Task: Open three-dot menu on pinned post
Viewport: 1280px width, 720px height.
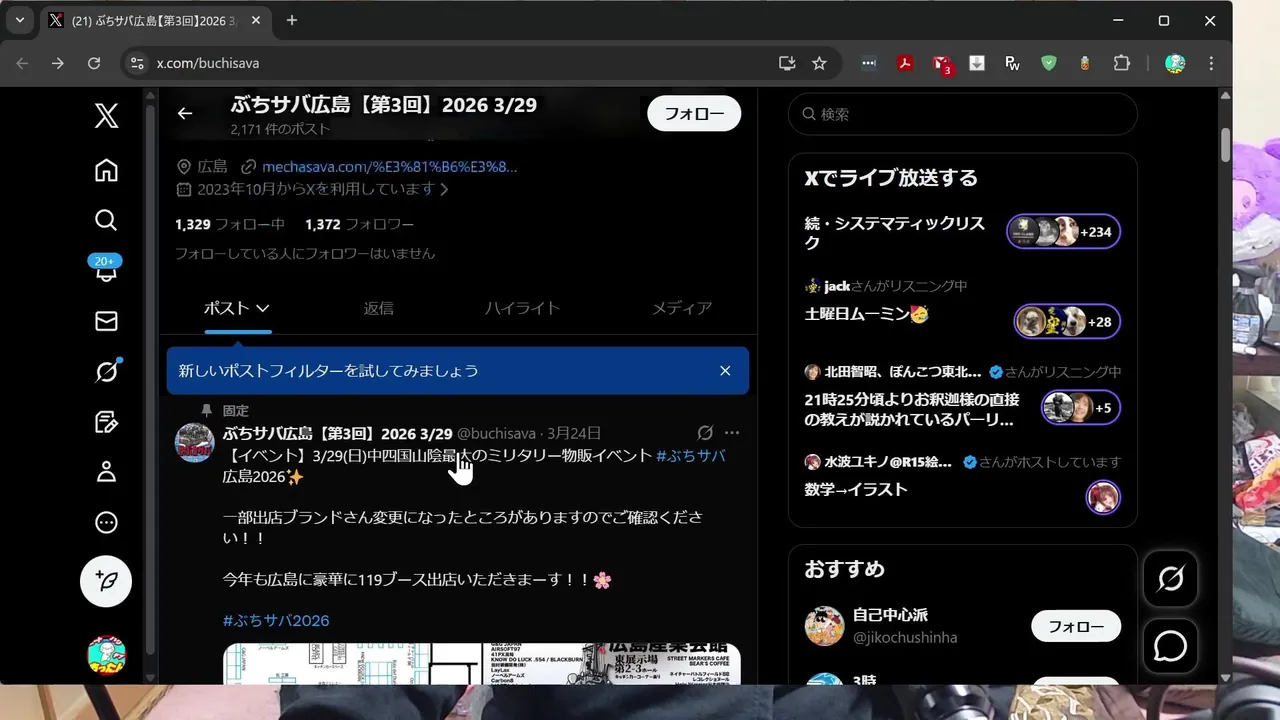Action: 732,433
